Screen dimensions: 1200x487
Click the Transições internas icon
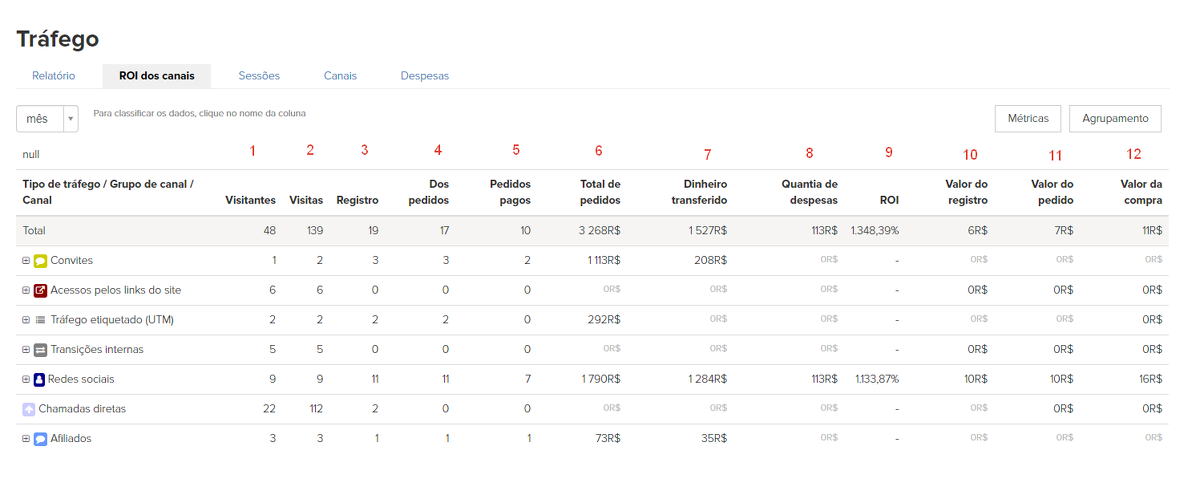pyautogui.click(x=41, y=350)
